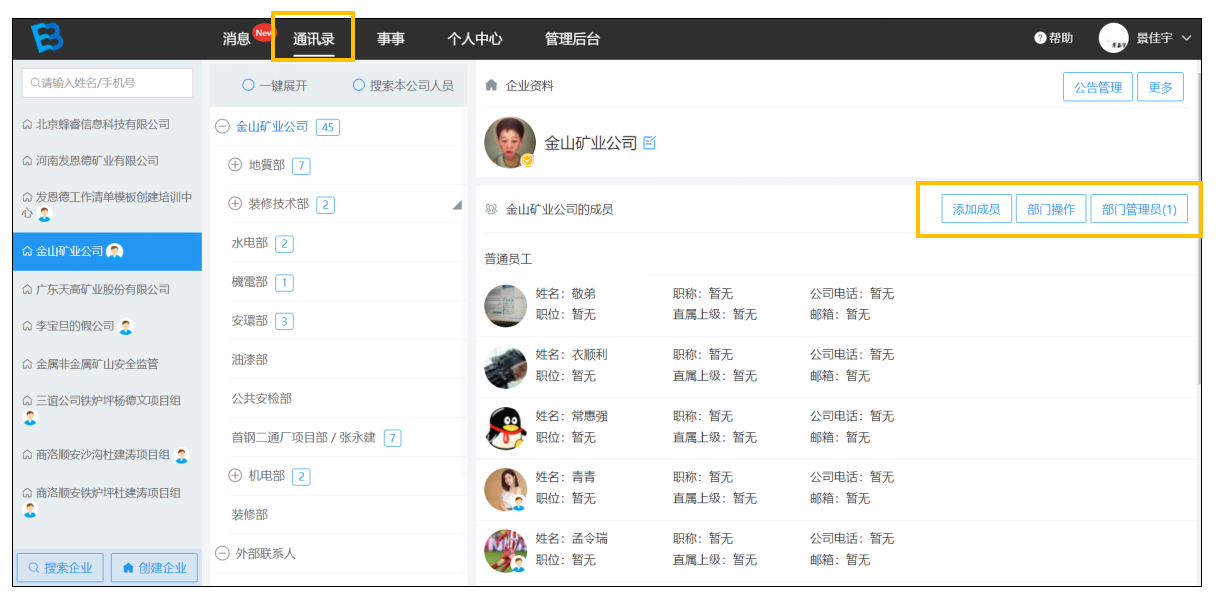The image size is (1218, 601).
Task: Click the home icon next to 企业资料
Action: tap(491, 86)
